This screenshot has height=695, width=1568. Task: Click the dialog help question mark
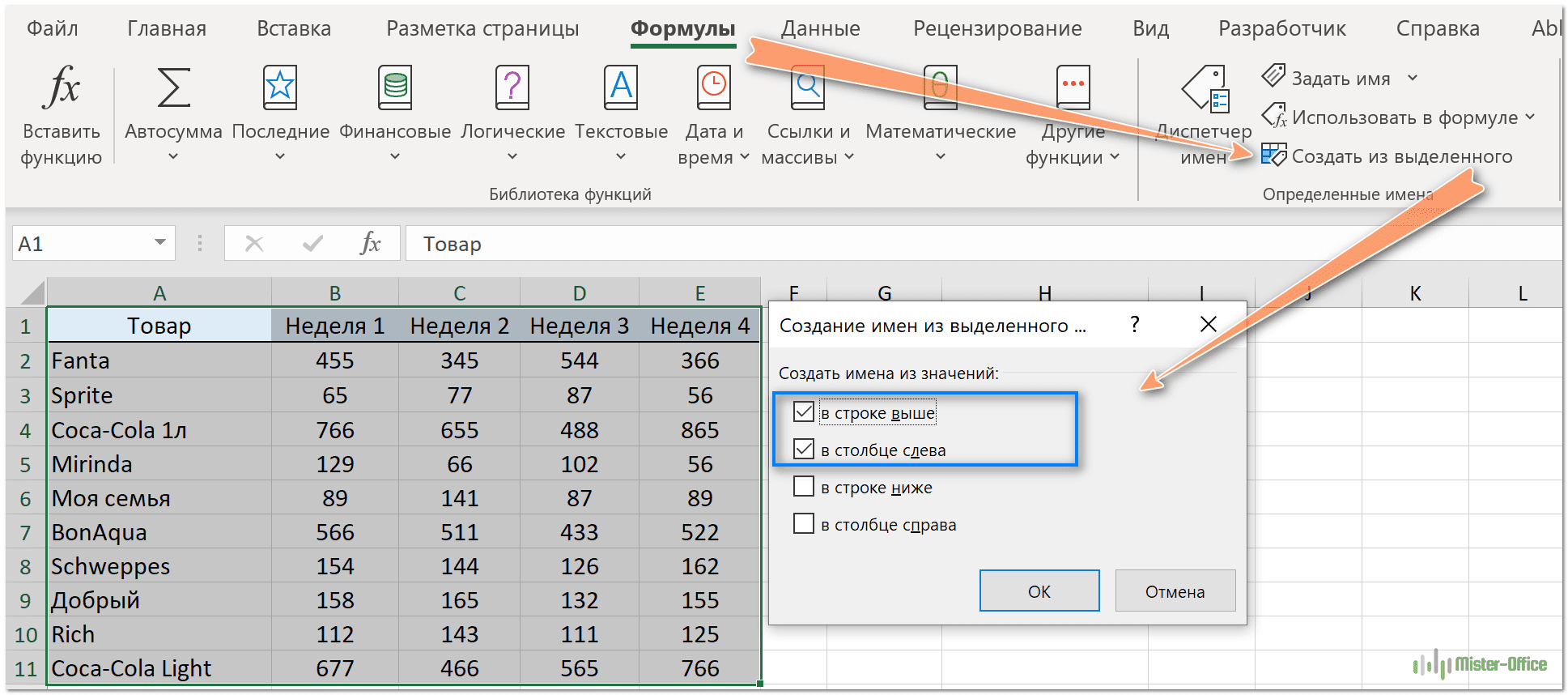[1135, 325]
